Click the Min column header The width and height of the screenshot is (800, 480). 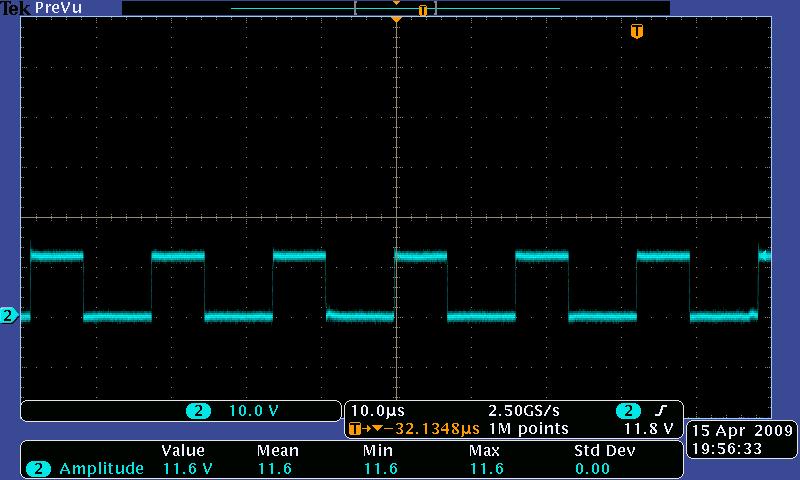pos(378,451)
